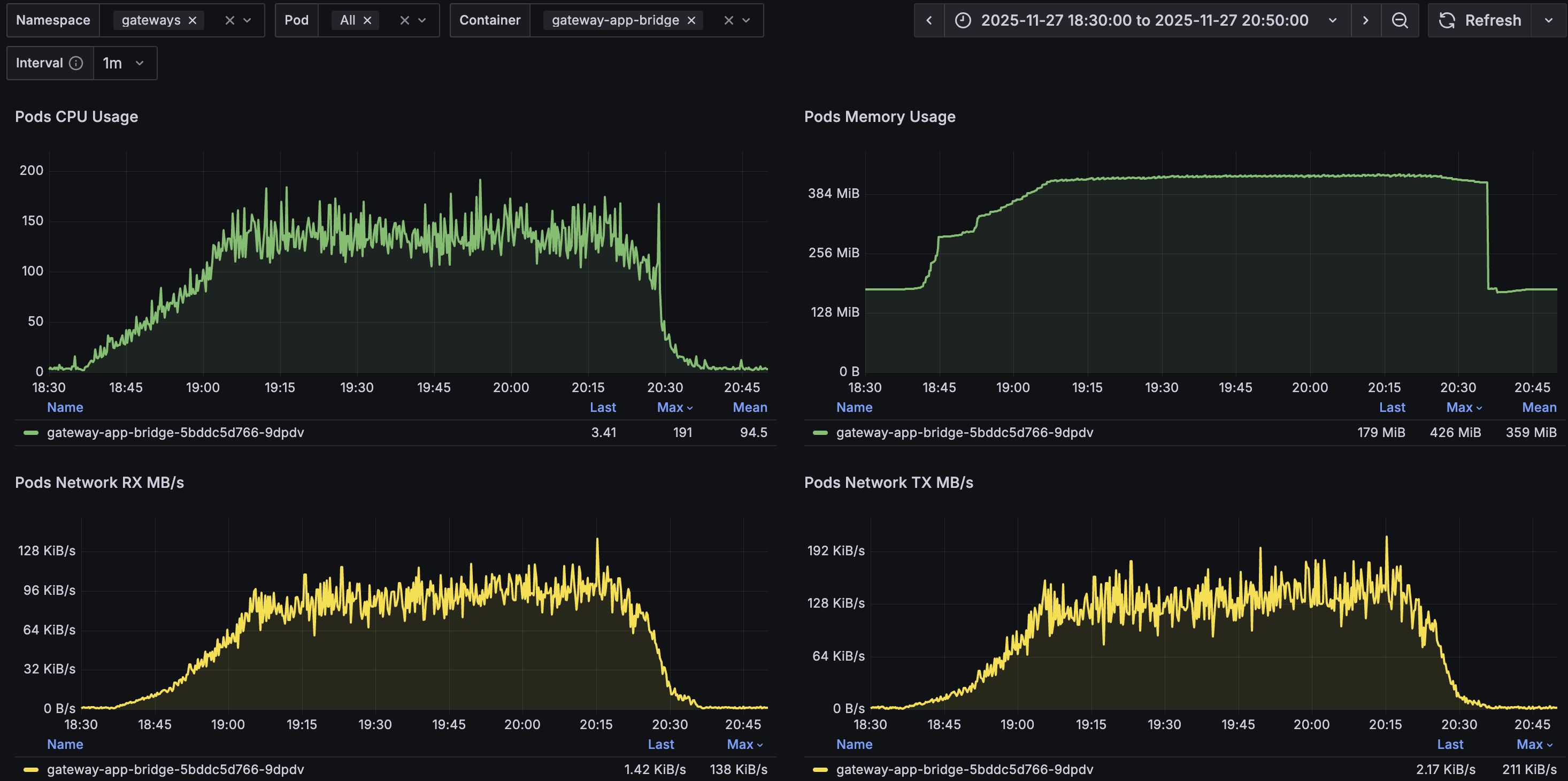Screen dimensions: 1568x781
Task: Click the Interval info icon
Action: [75, 63]
